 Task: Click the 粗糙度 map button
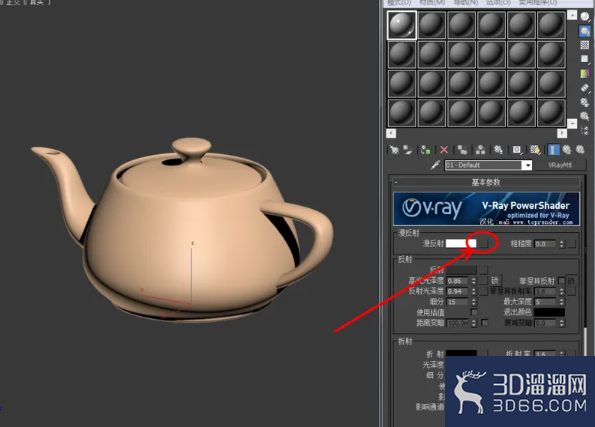[571, 244]
